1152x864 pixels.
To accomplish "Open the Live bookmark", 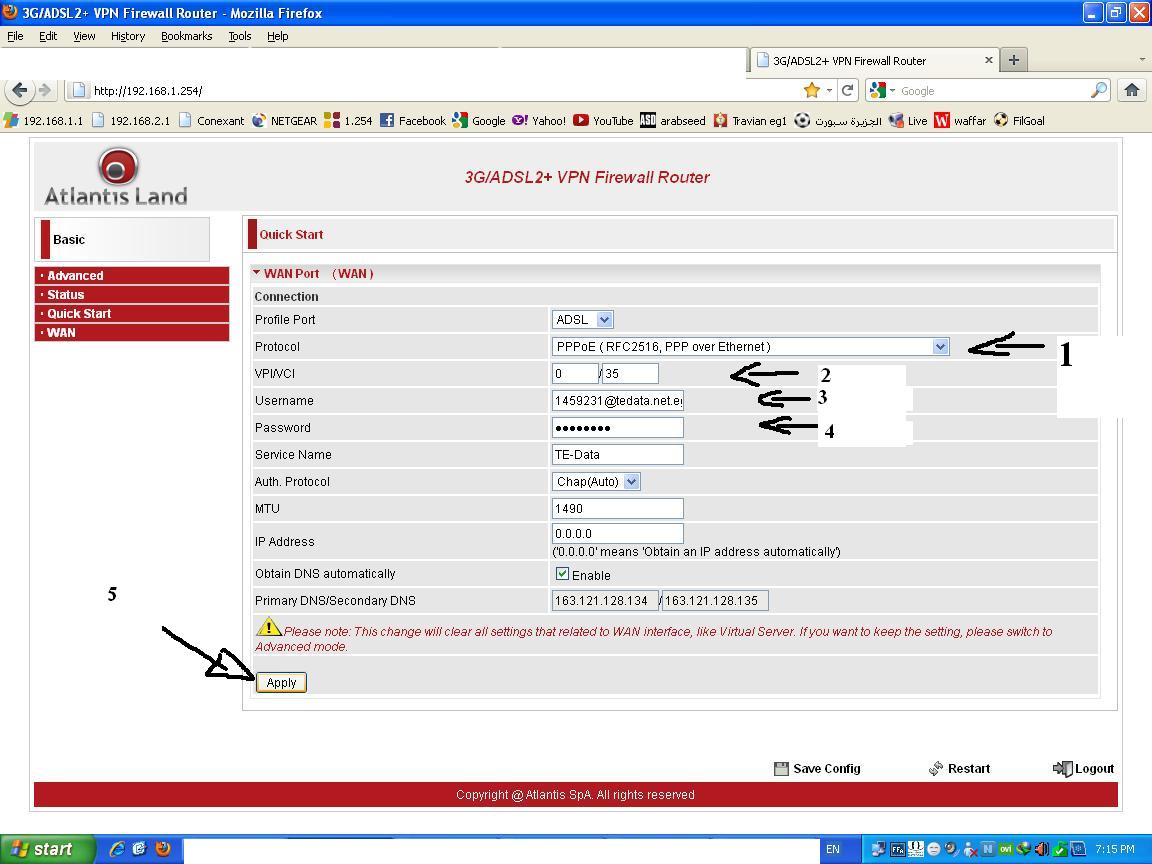I will (x=908, y=120).
